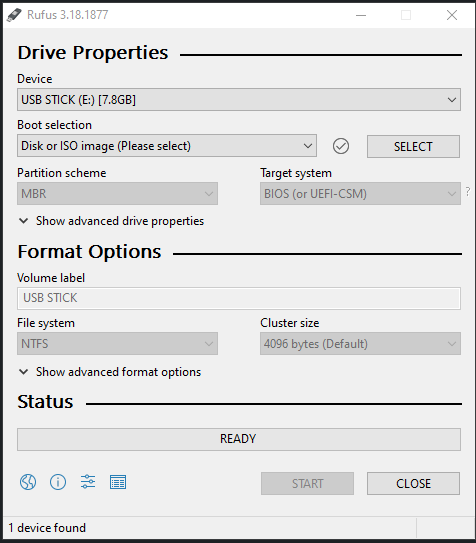The width and height of the screenshot is (476, 543).
Task: Click the SELECT button
Action: click(413, 146)
